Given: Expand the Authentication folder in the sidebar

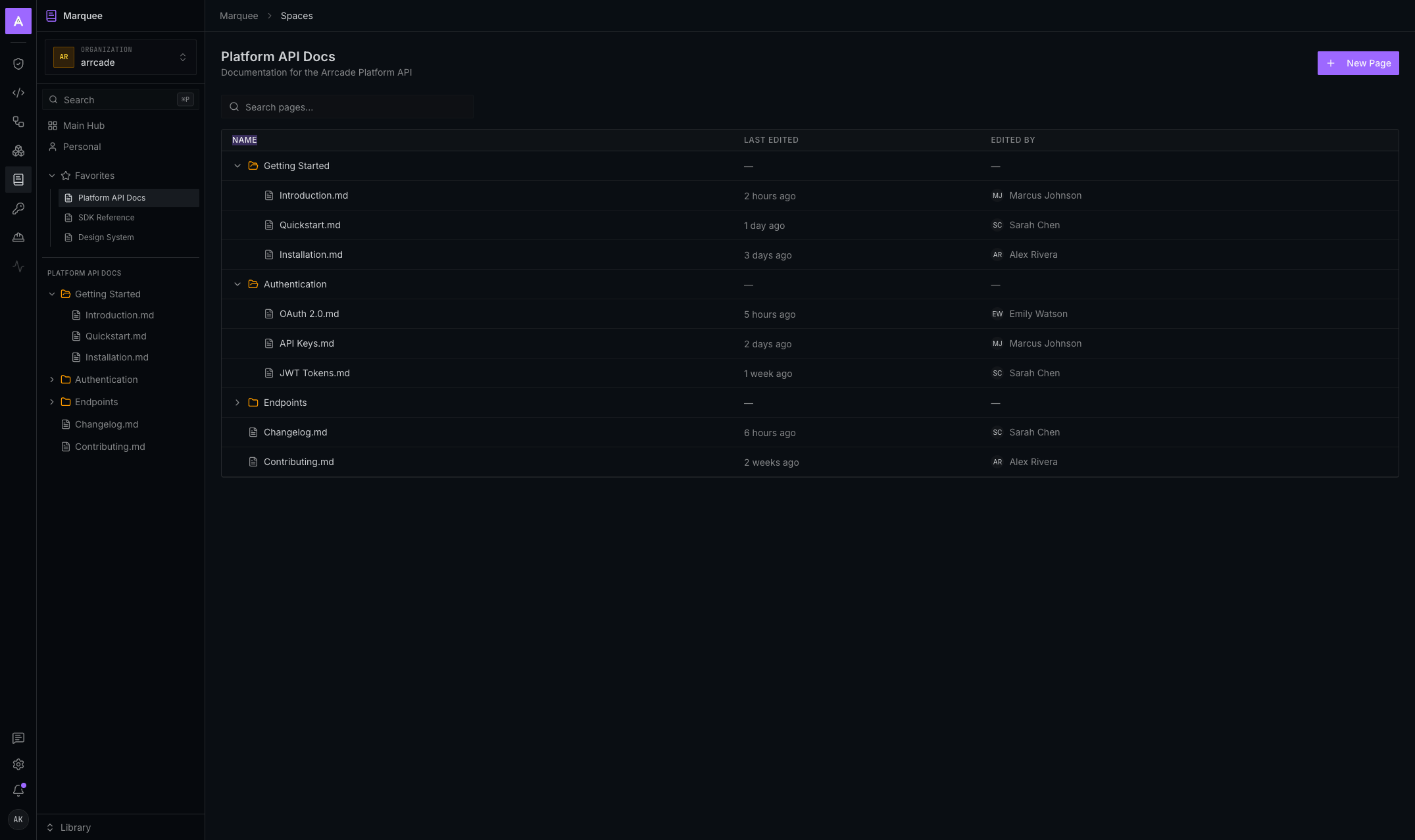Looking at the screenshot, I should (x=52, y=380).
